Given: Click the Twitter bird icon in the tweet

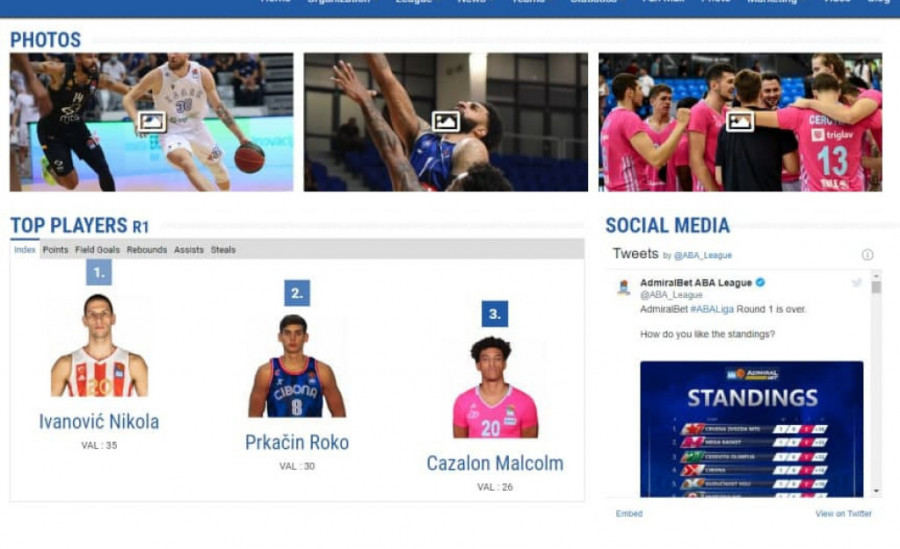Looking at the screenshot, I should click(856, 284).
